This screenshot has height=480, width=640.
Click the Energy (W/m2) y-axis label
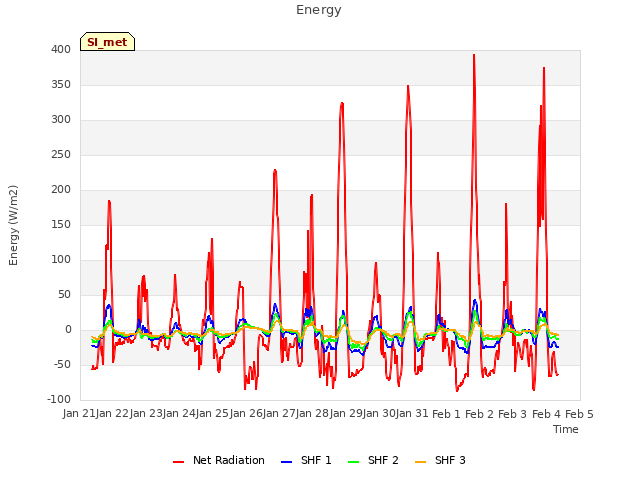coord(13,225)
